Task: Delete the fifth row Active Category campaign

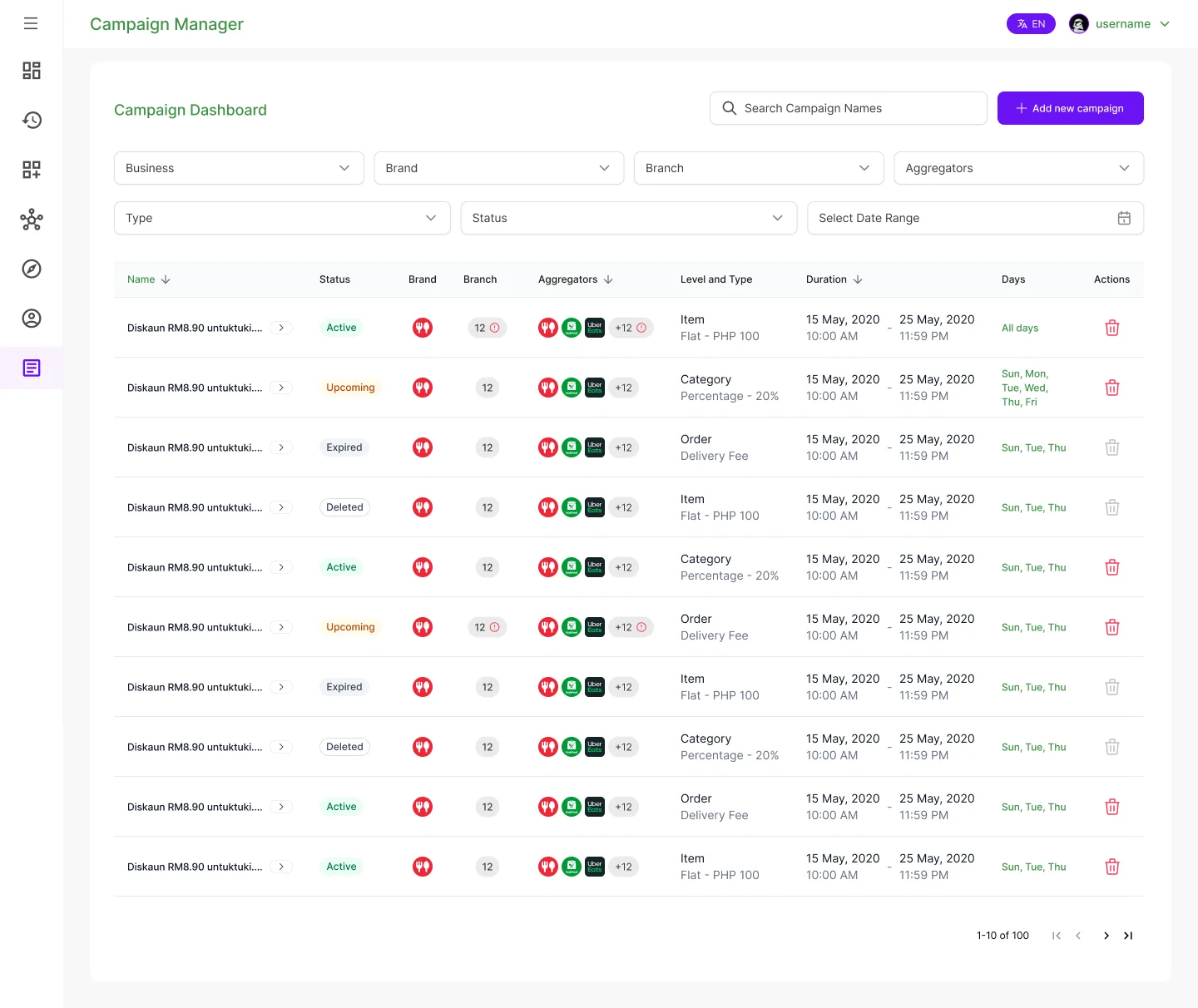Action: [x=1112, y=567]
